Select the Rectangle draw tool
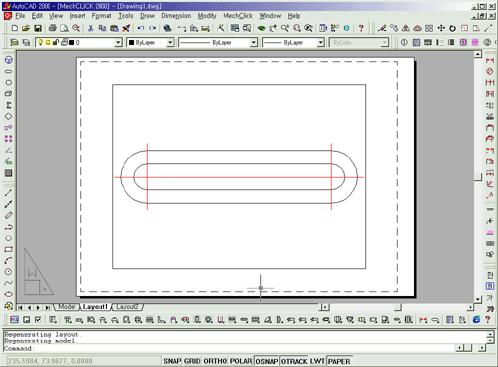 (x=9, y=249)
